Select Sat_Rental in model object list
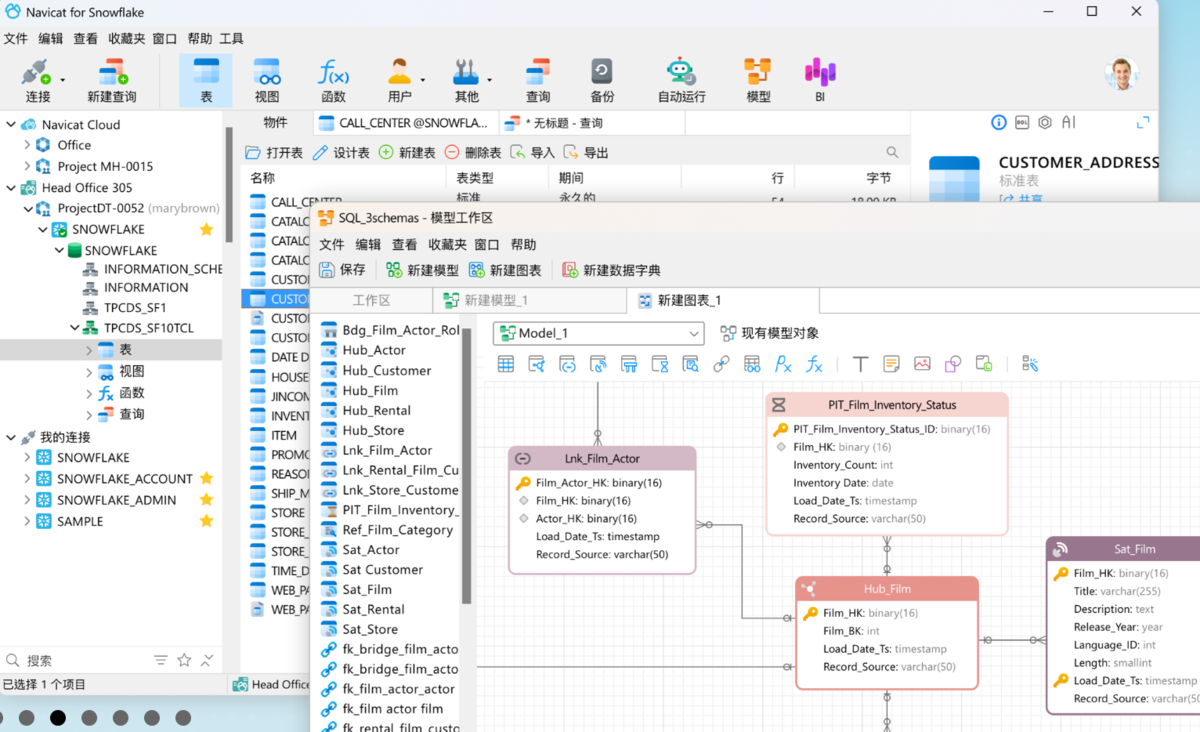Viewport: 1200px width, 732px height. 372,609
